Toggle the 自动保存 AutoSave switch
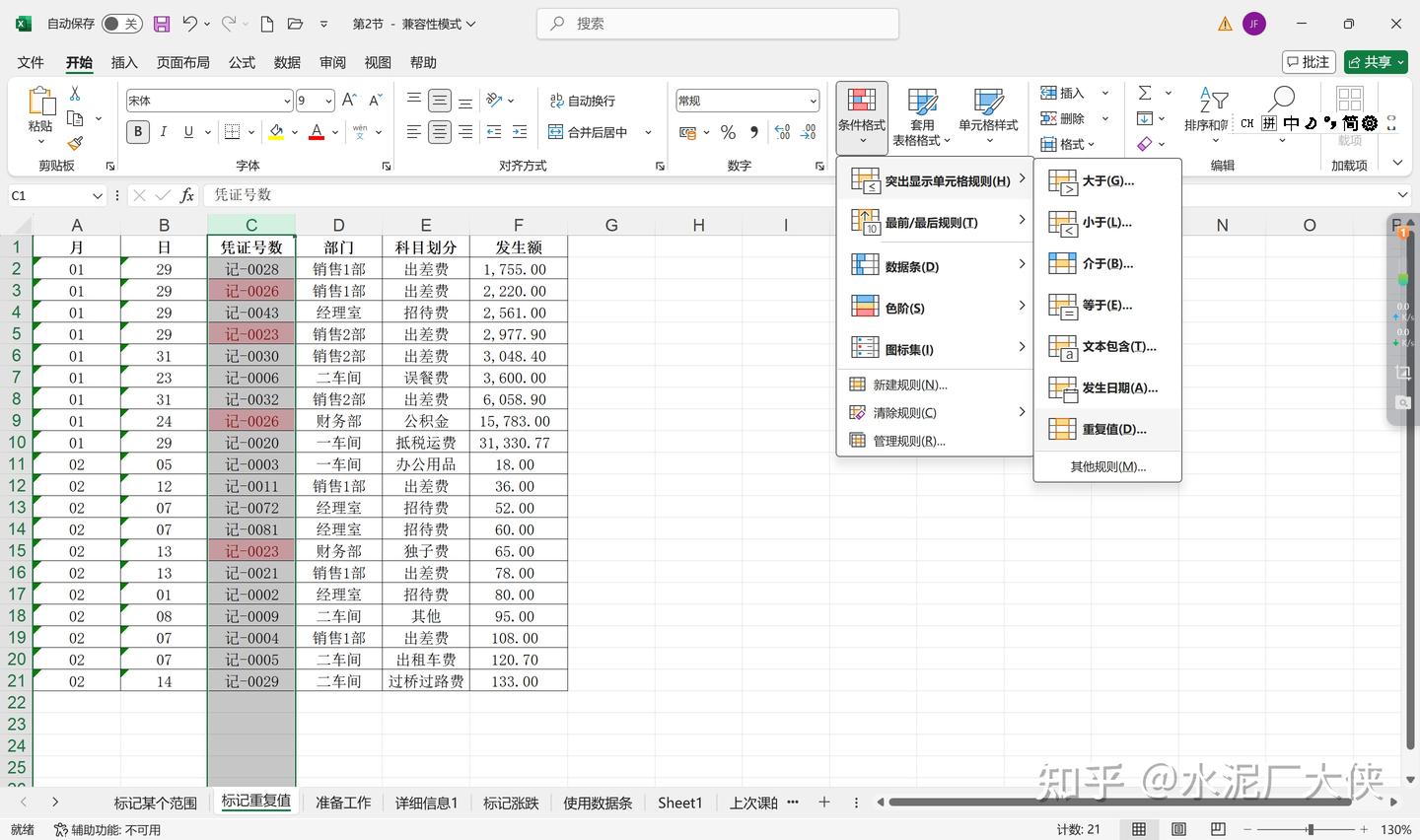This screenshot has height=840, width=1420. (122, 24)
